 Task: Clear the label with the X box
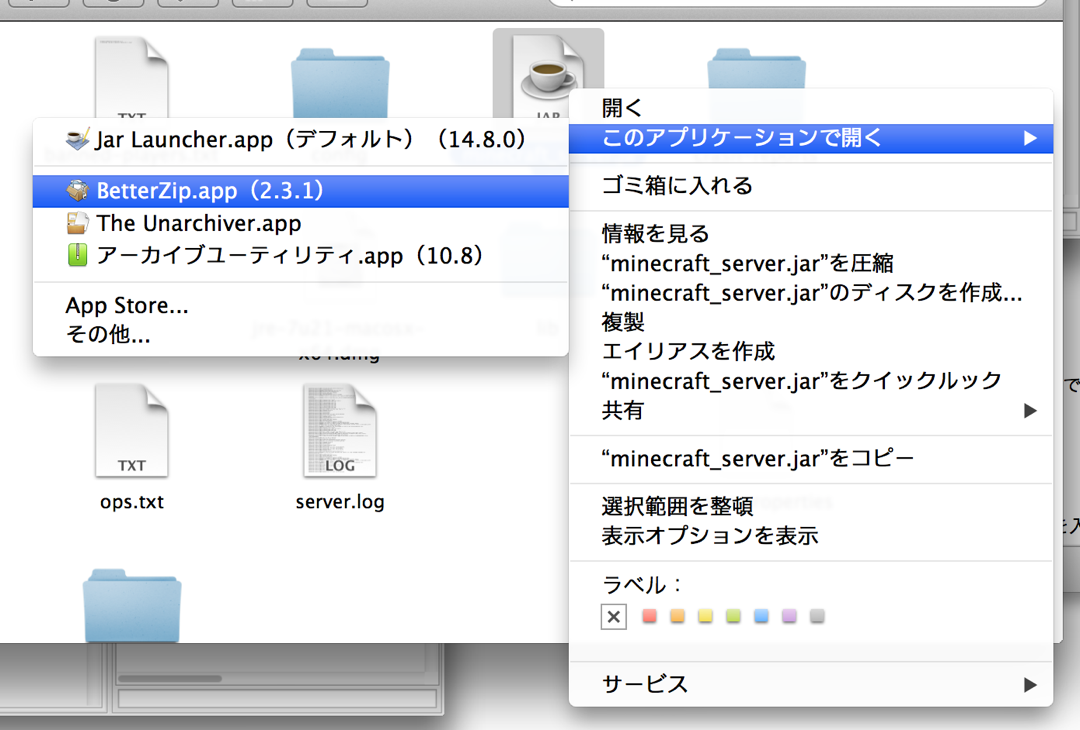(614, 616)
